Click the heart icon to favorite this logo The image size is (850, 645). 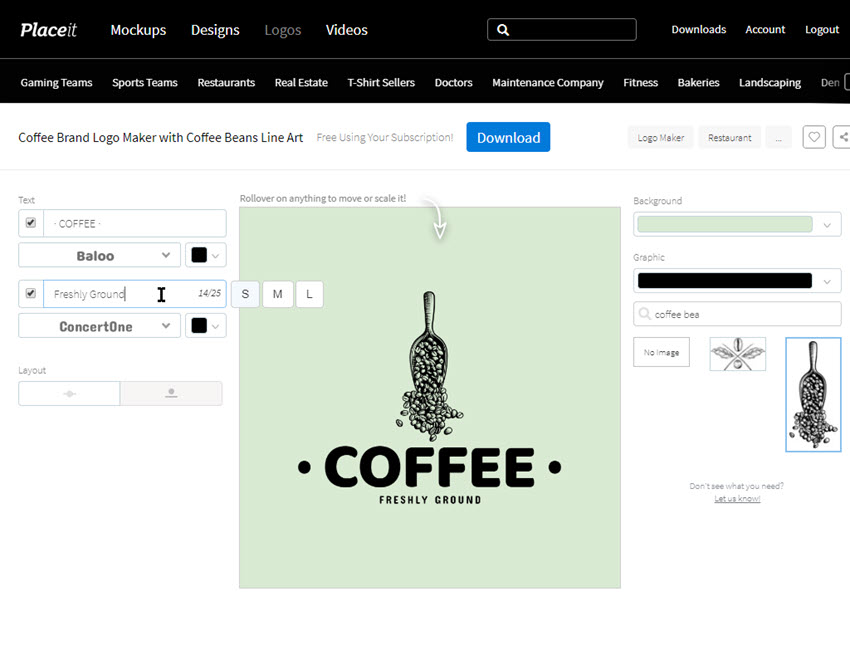click(813, 137)
